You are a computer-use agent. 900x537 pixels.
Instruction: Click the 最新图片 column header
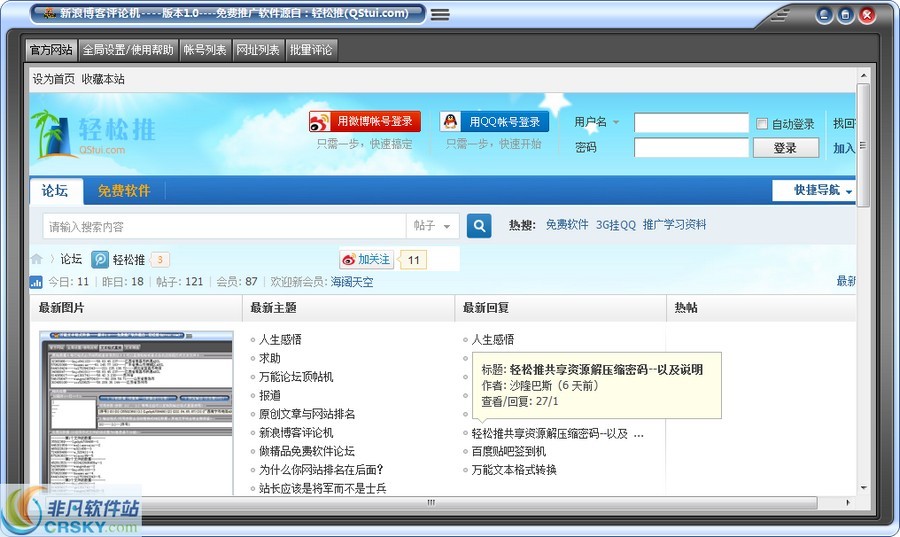click(x=61, y=308)
